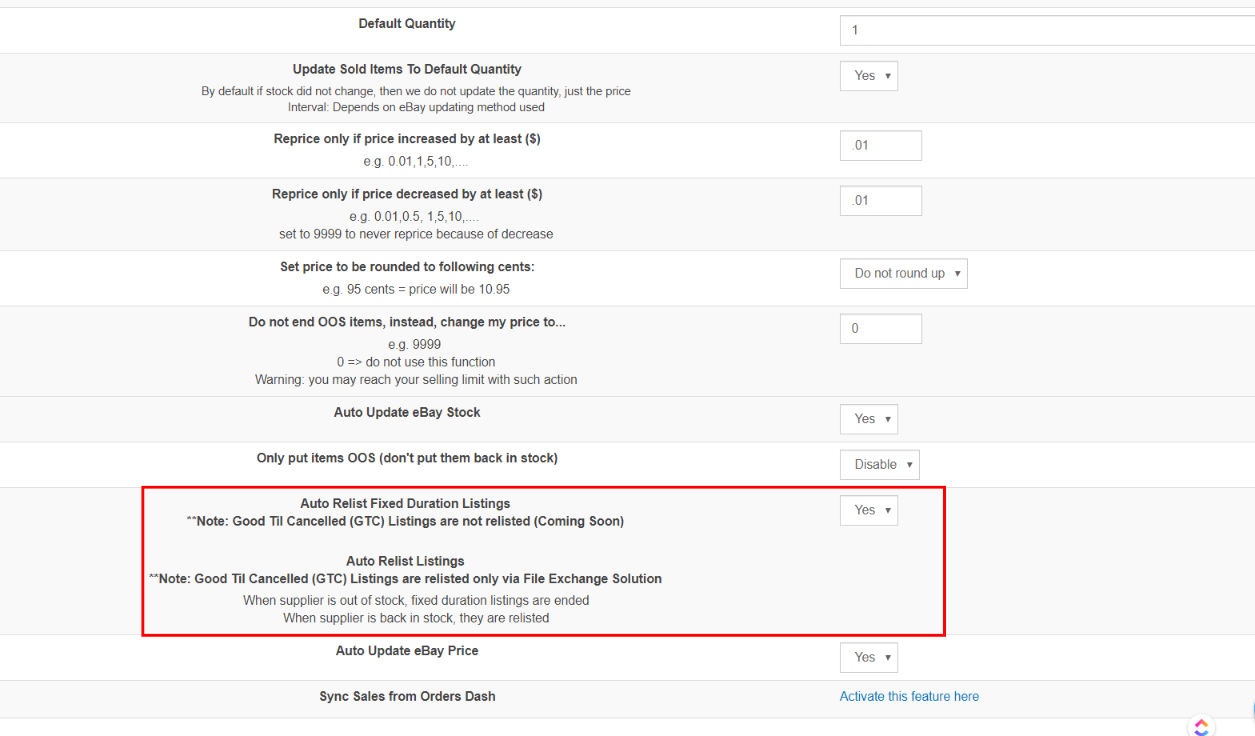Open the ClickUp widget icon at bottom right
The image size is (1255, 736).
coord(1201,726)
